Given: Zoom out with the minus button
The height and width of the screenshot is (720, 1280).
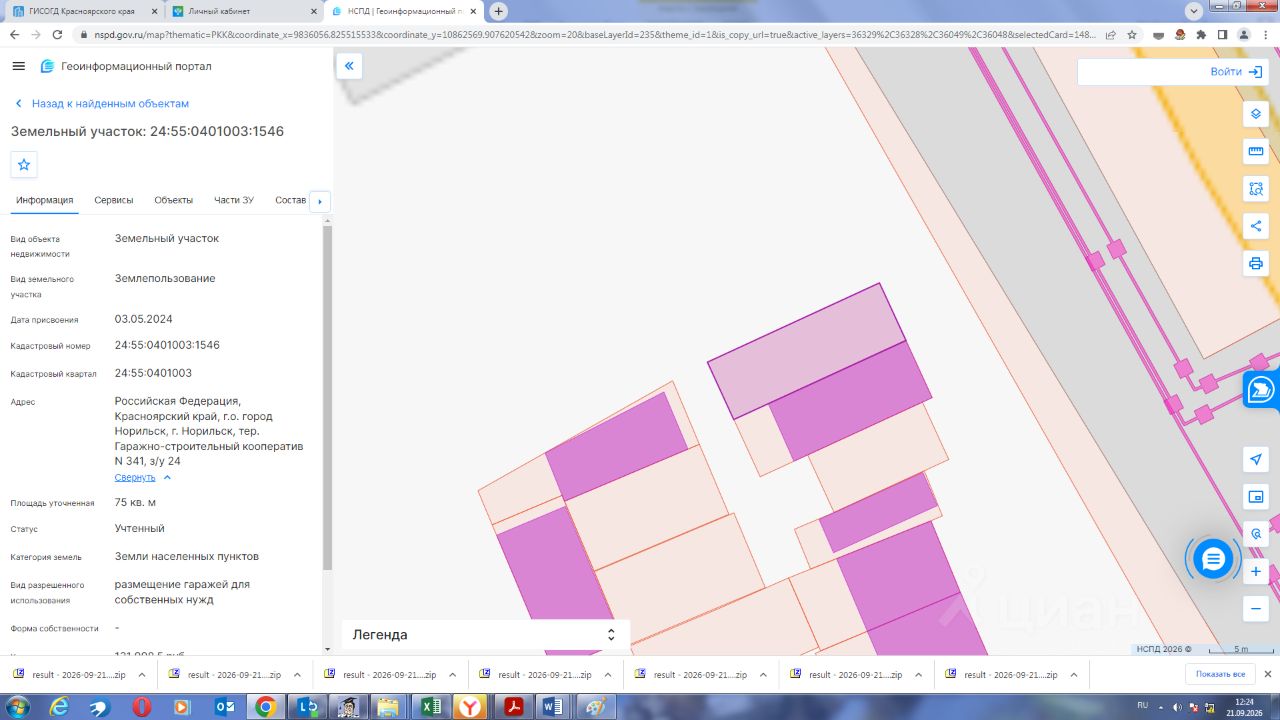Looking at the screenshot, I should pos(1256,607).
